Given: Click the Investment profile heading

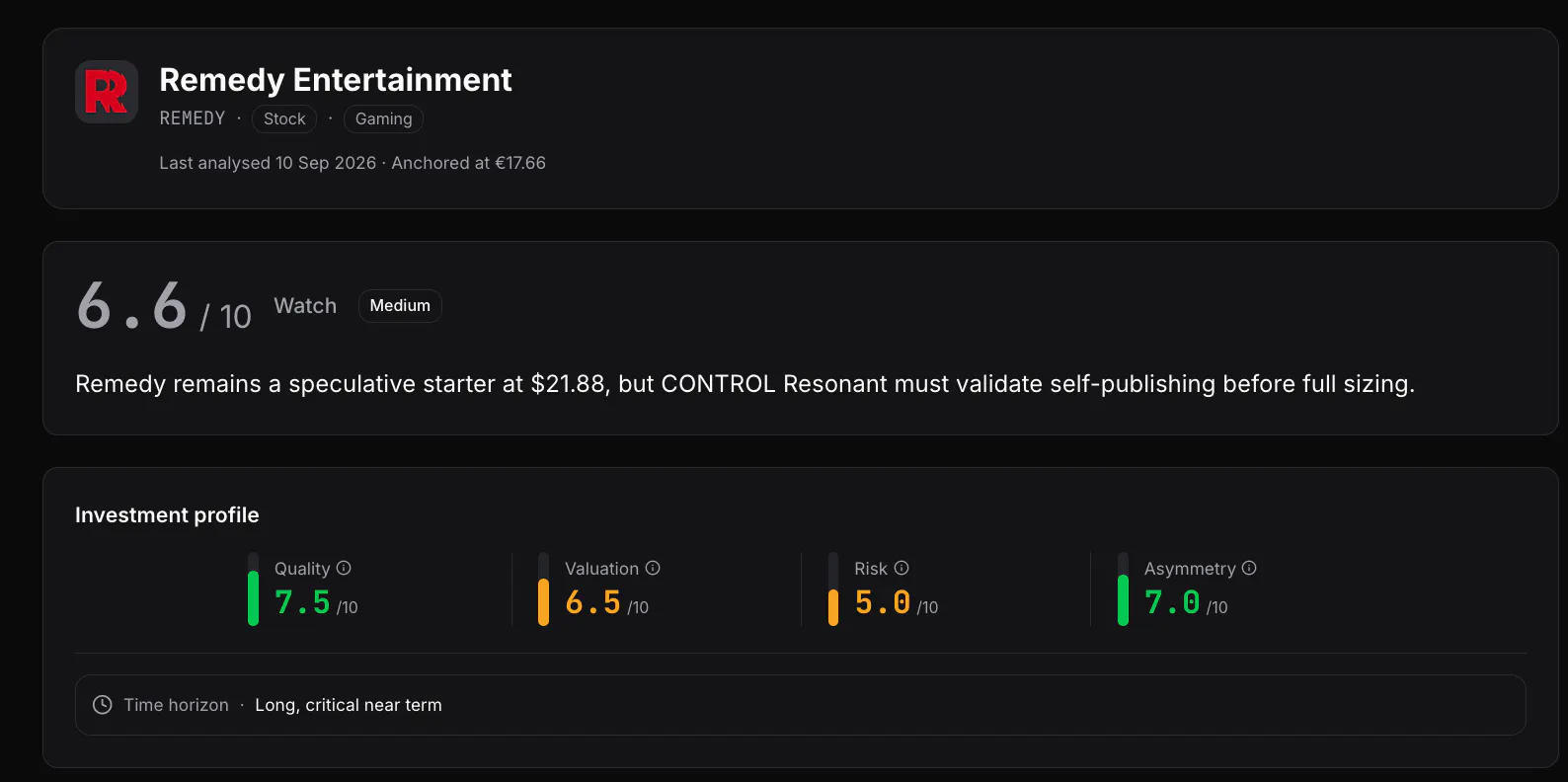Looking at the screenshot, I should tap(167, 515).
